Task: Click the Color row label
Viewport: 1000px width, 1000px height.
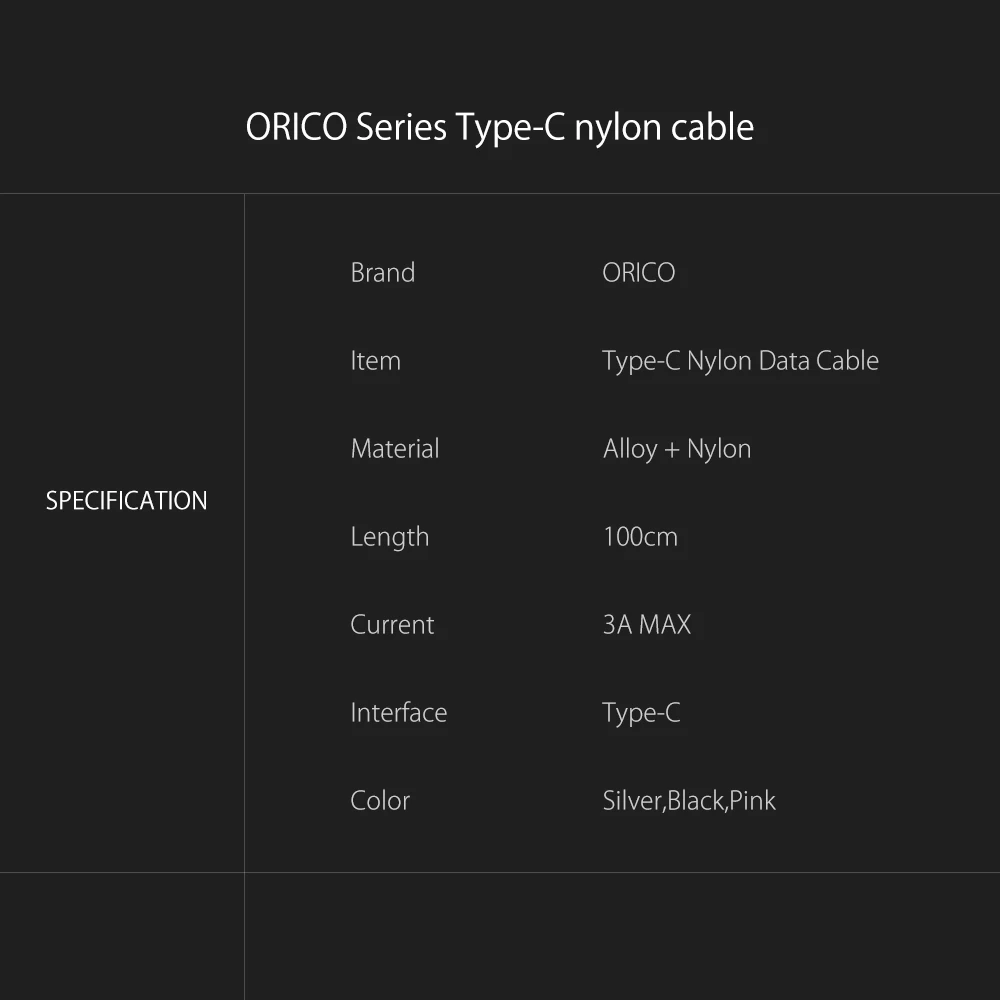Action: coord(380,801)
